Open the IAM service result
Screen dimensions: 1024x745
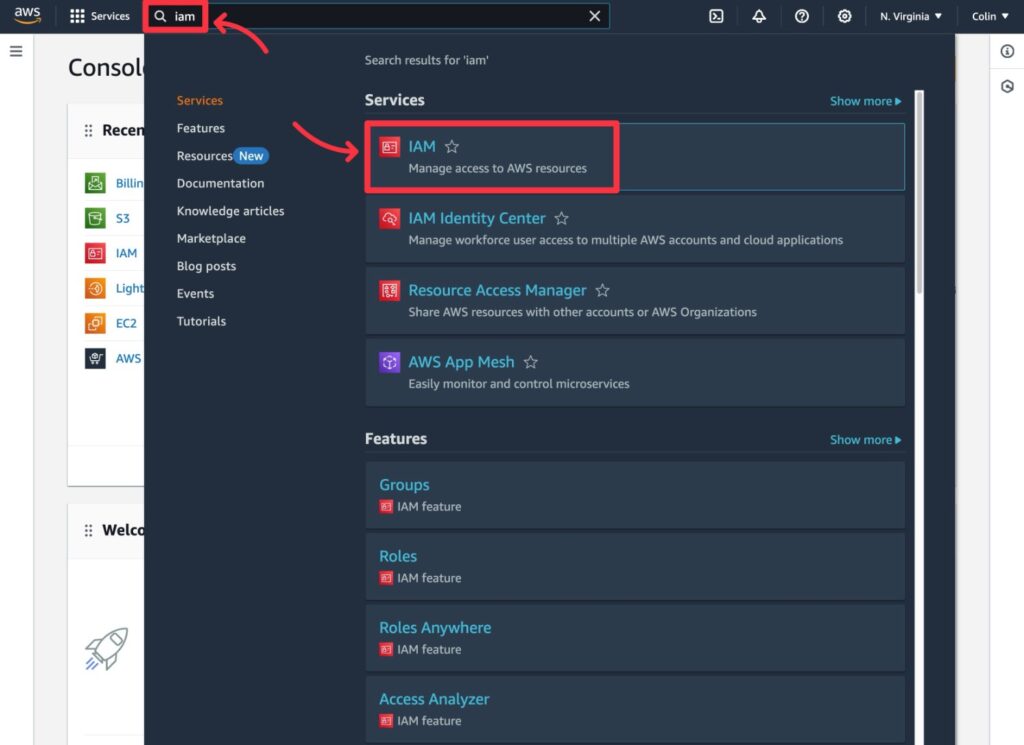(x=422, y=147)
